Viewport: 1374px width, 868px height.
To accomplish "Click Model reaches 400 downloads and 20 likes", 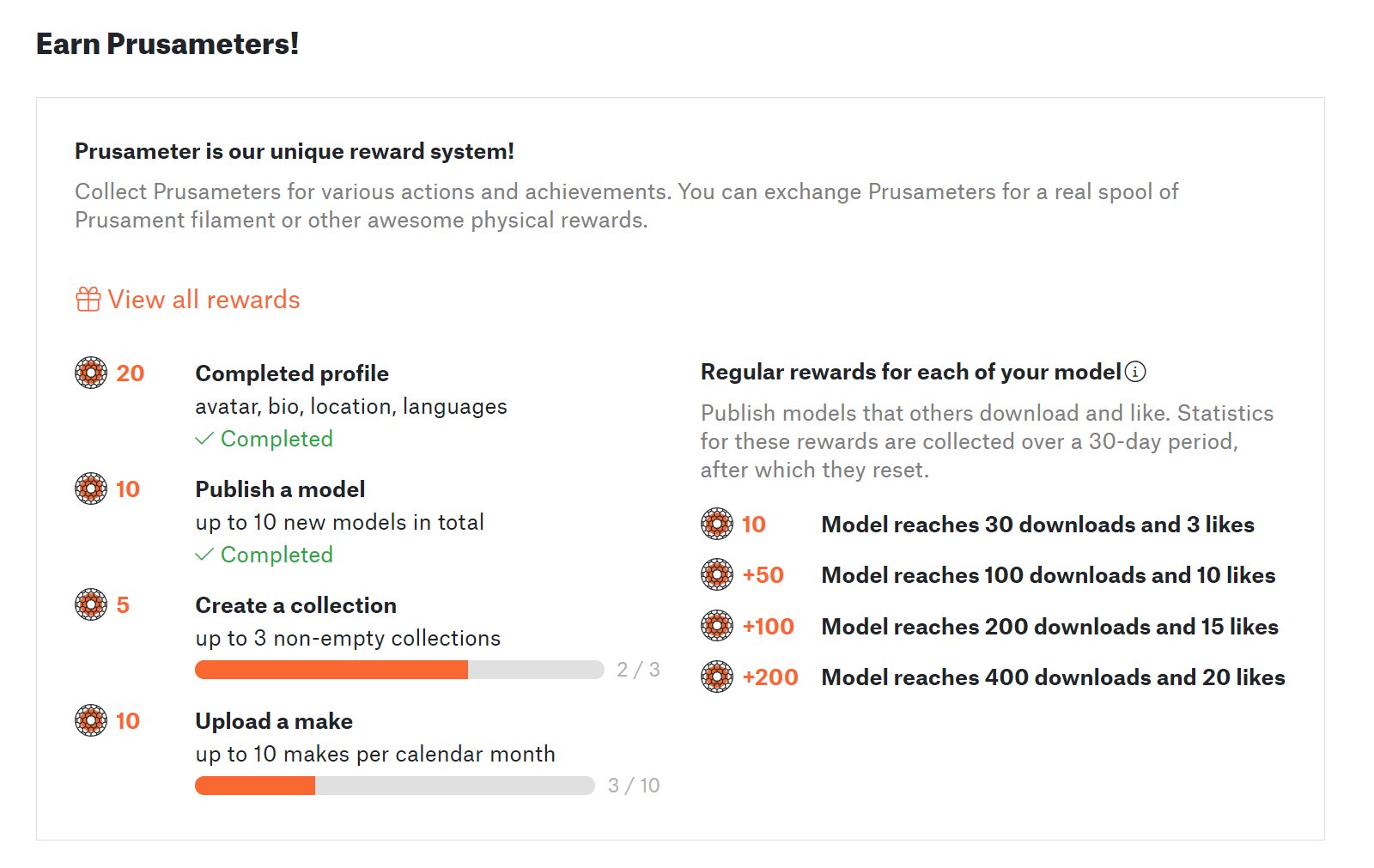I will point(1054,677).
